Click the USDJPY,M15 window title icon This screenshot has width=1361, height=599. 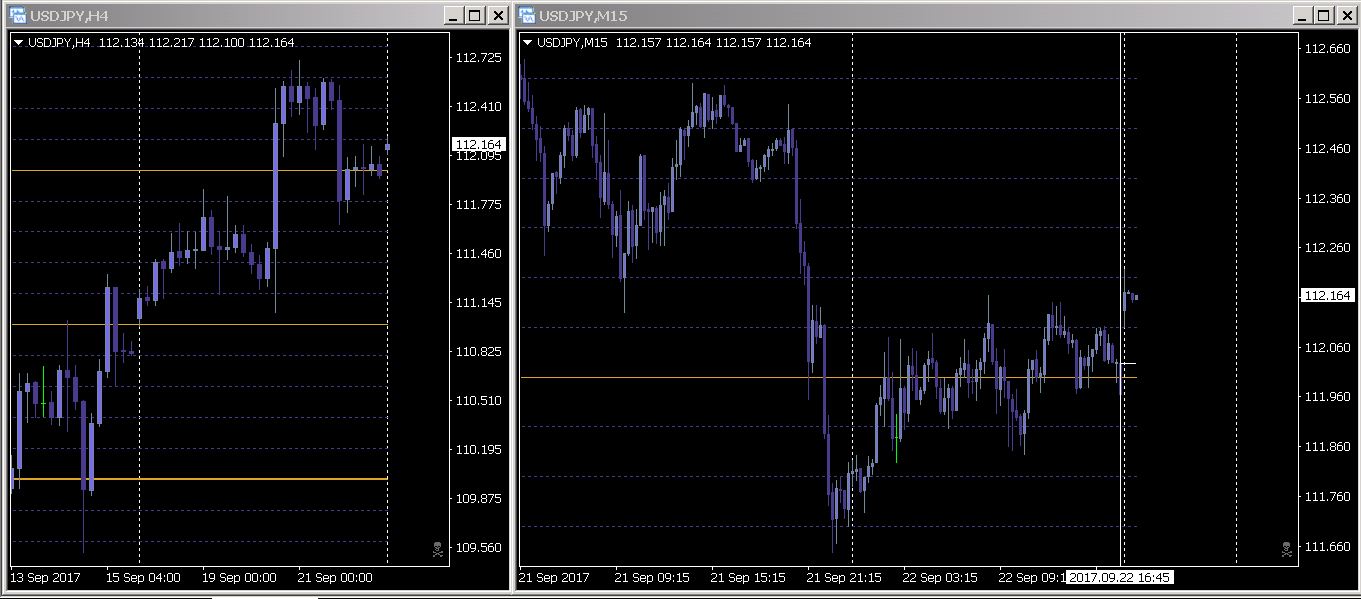point(526,15)
